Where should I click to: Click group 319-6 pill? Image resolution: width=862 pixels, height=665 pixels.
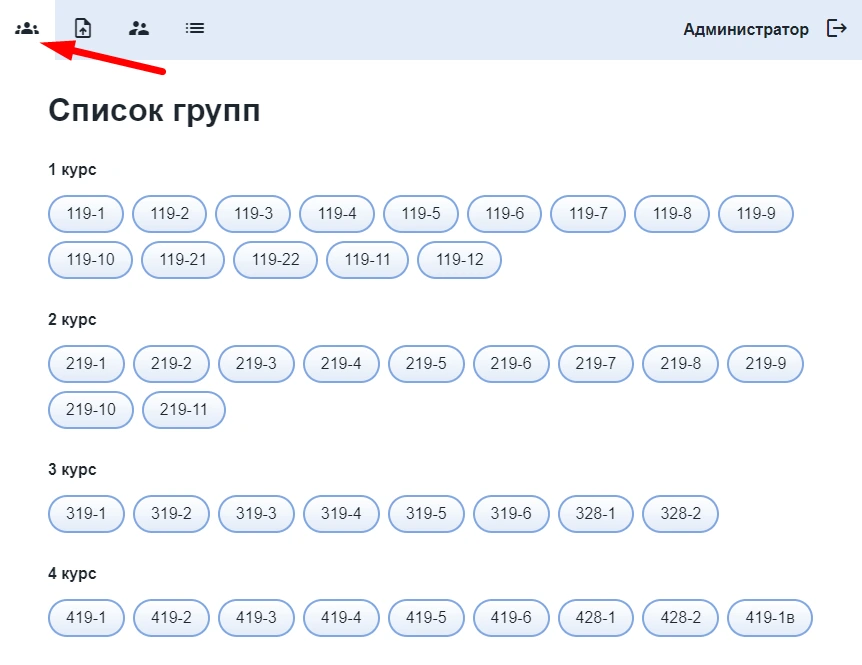coord(511,514)
